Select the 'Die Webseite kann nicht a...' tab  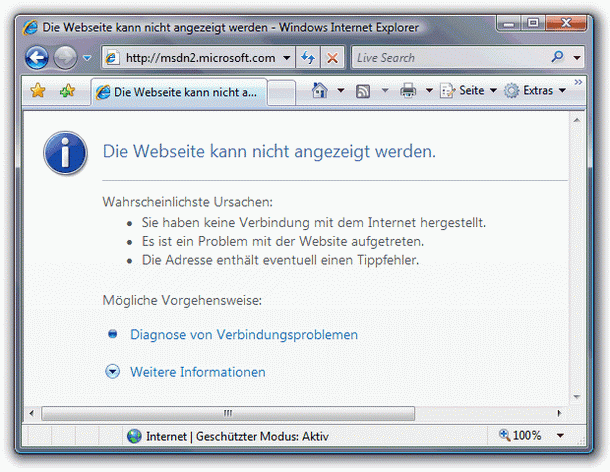coord(179,92)
